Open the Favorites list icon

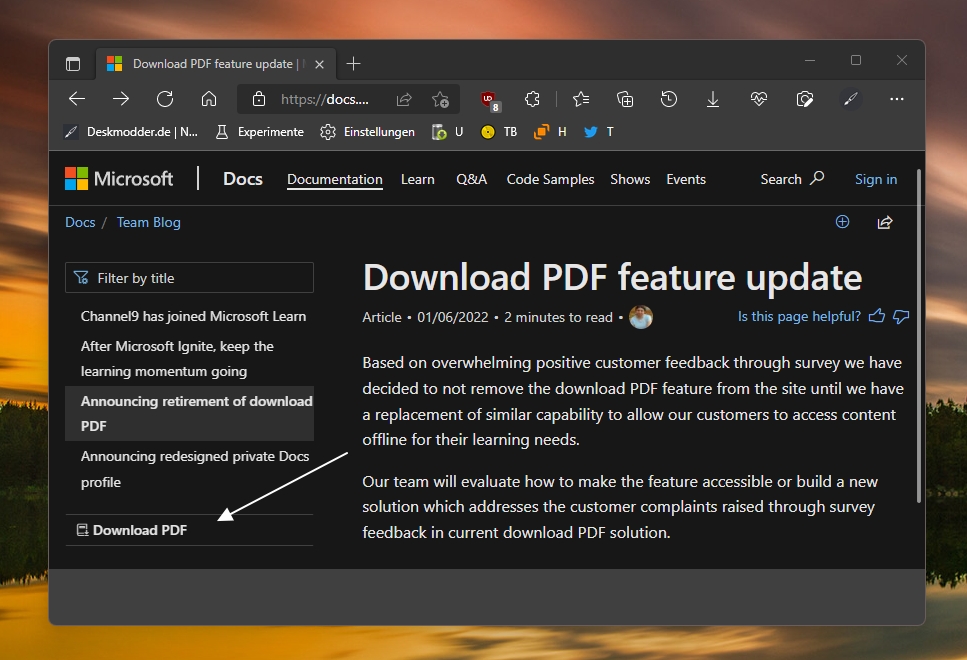pyautogui.click(x=581, y=99)
